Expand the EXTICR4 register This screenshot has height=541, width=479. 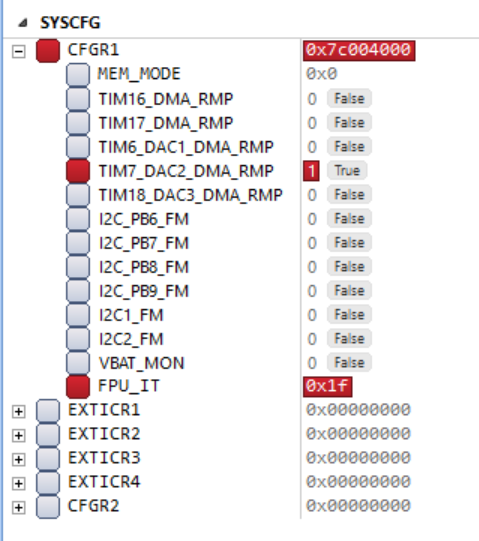pos(19,483)
